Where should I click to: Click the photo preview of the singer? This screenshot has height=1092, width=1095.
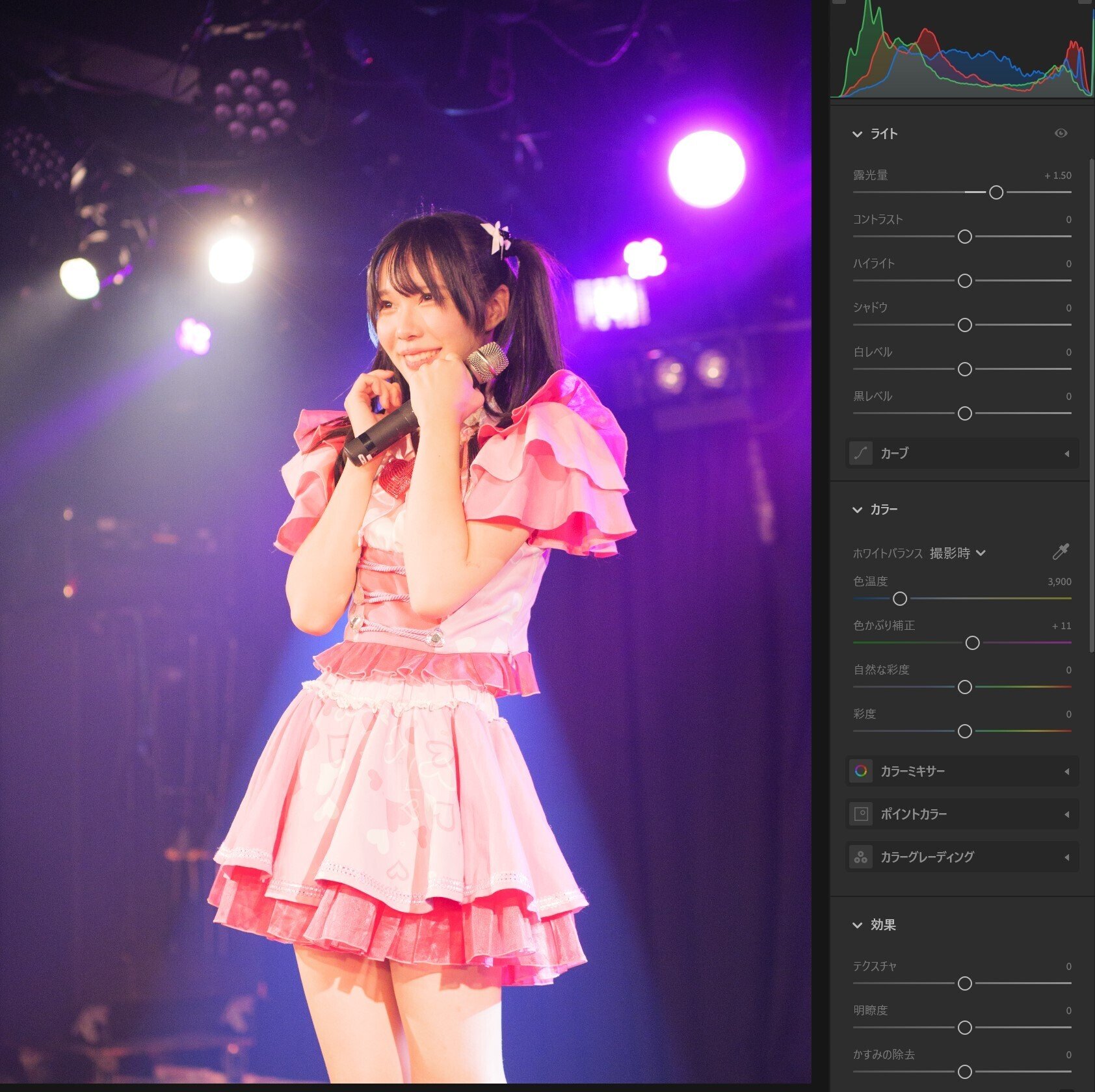point(405,541)
